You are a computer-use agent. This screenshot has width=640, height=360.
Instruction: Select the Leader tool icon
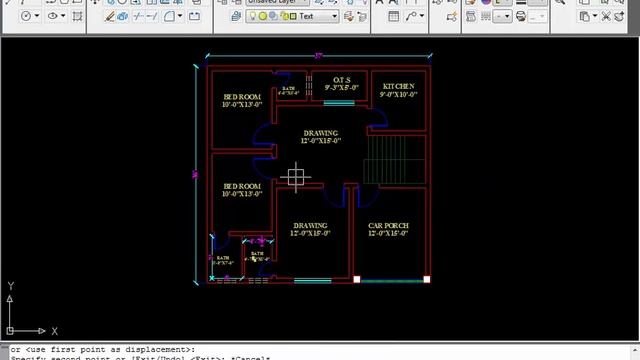(411, 16)
